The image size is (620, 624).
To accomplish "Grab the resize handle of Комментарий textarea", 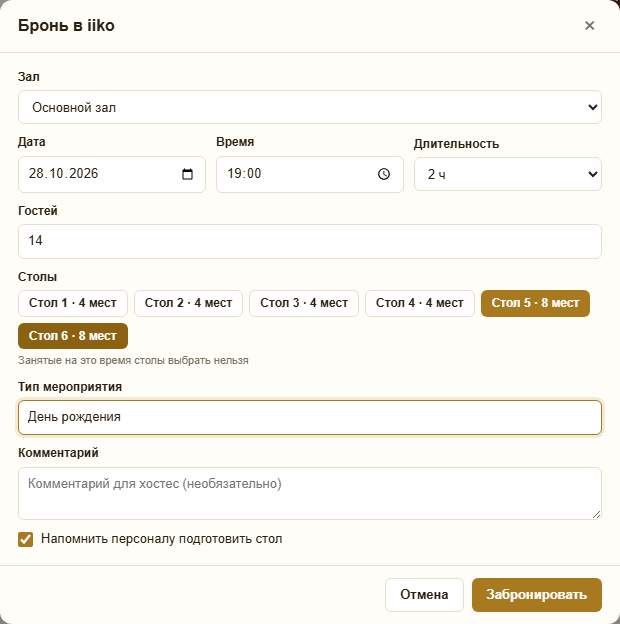I will pos(596,515).
